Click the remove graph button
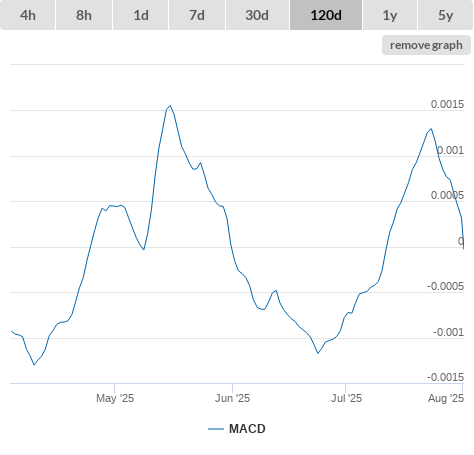The width and height of the screenshot is (474, 455). coord(426,45)
